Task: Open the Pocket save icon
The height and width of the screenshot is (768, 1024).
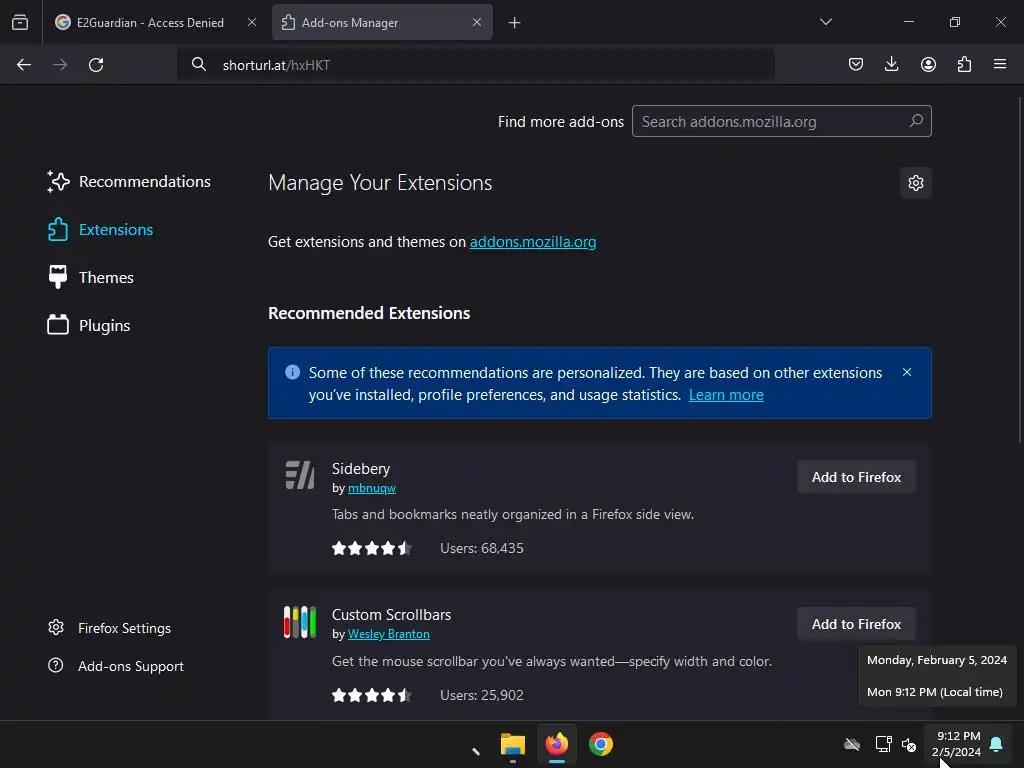Action: pos(856,64)
